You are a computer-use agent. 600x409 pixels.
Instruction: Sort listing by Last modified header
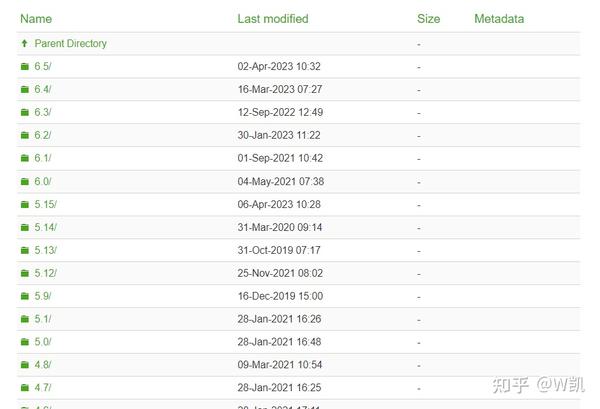pos(273,19)
